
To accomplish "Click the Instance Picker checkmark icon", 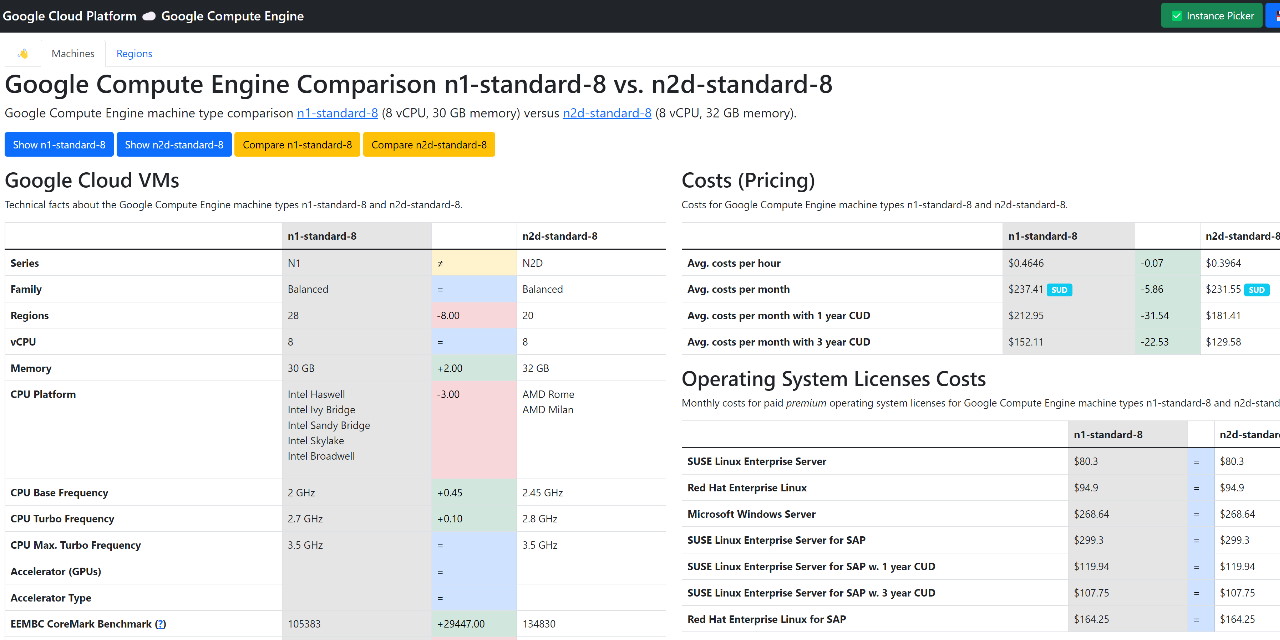I will (x=1176, y=16).
